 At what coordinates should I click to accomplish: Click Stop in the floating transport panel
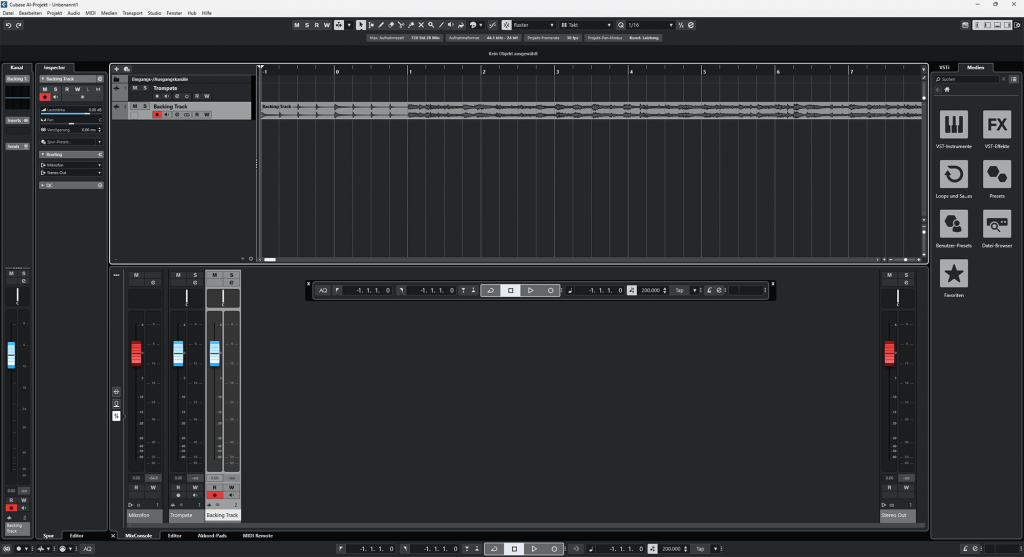[x=511, y=290]
